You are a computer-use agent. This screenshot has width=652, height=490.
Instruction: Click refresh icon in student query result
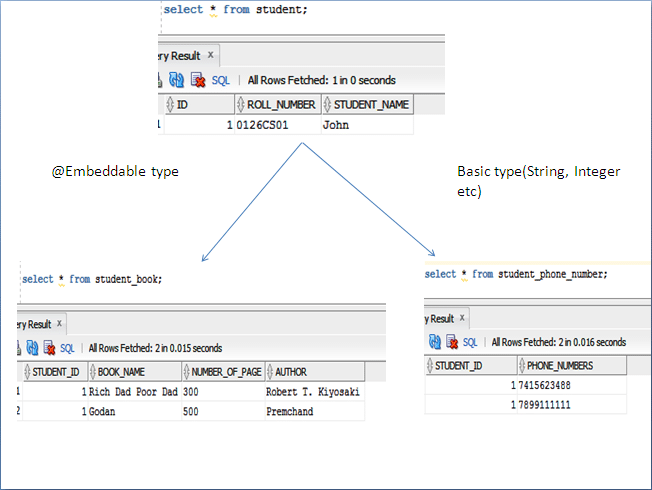click(x=177, y=80)
